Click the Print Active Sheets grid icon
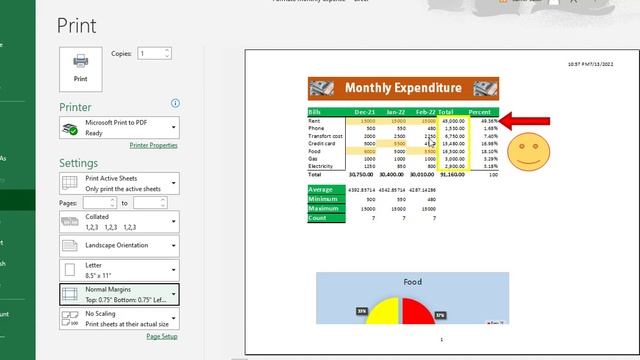The height and width of the screenshot is (360, 640). [x=70, y=183]
